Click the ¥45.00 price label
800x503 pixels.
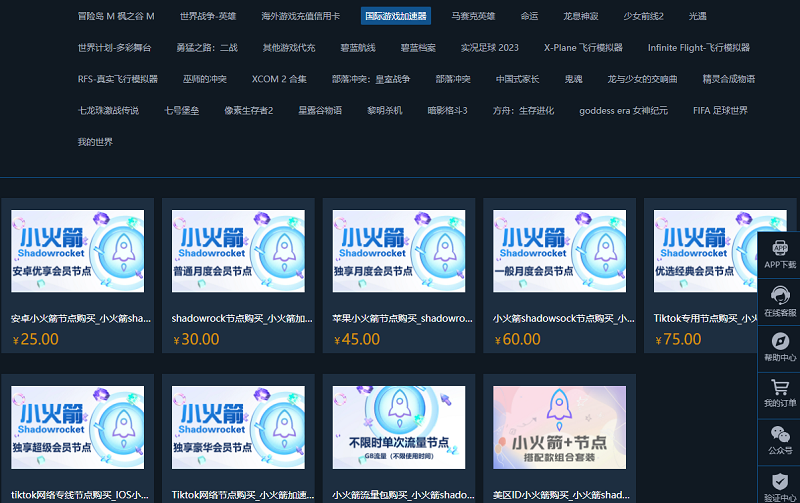tap(357, 339)
